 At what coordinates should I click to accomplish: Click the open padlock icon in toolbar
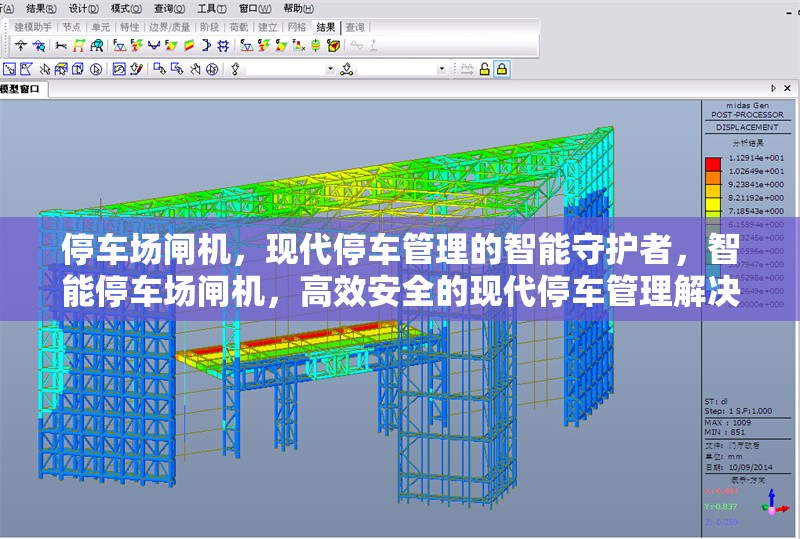485,69
